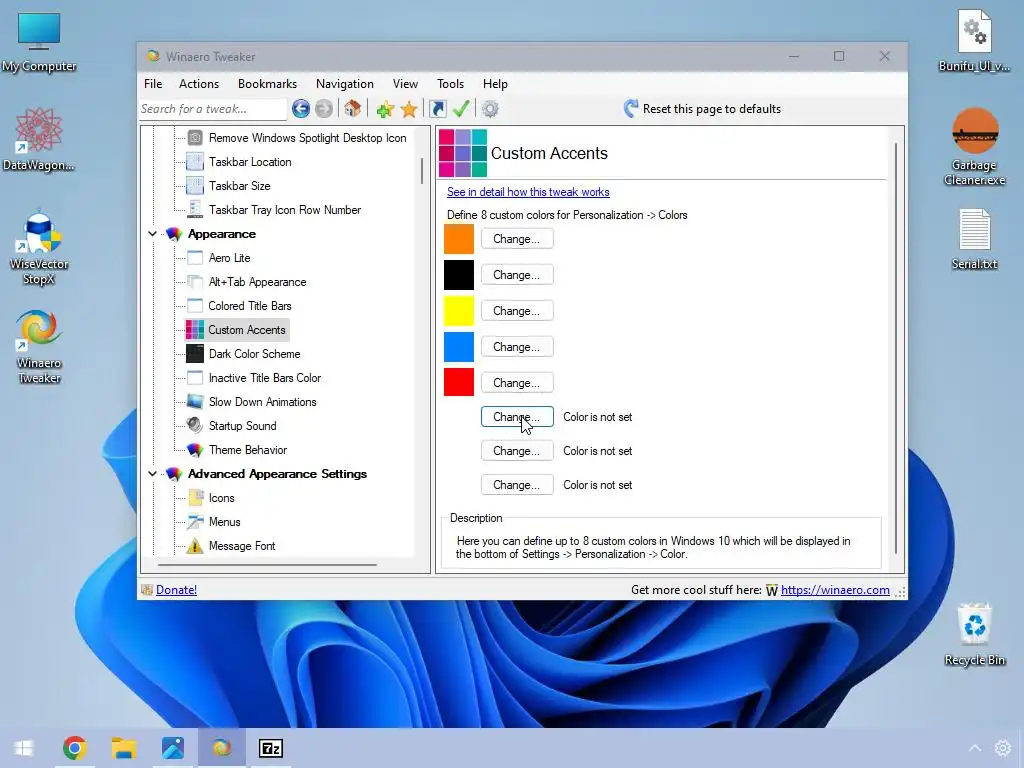Screen dimensions: 1024x768
Task: Click the Startup Sound speaker icon
Action: (195, 426)
